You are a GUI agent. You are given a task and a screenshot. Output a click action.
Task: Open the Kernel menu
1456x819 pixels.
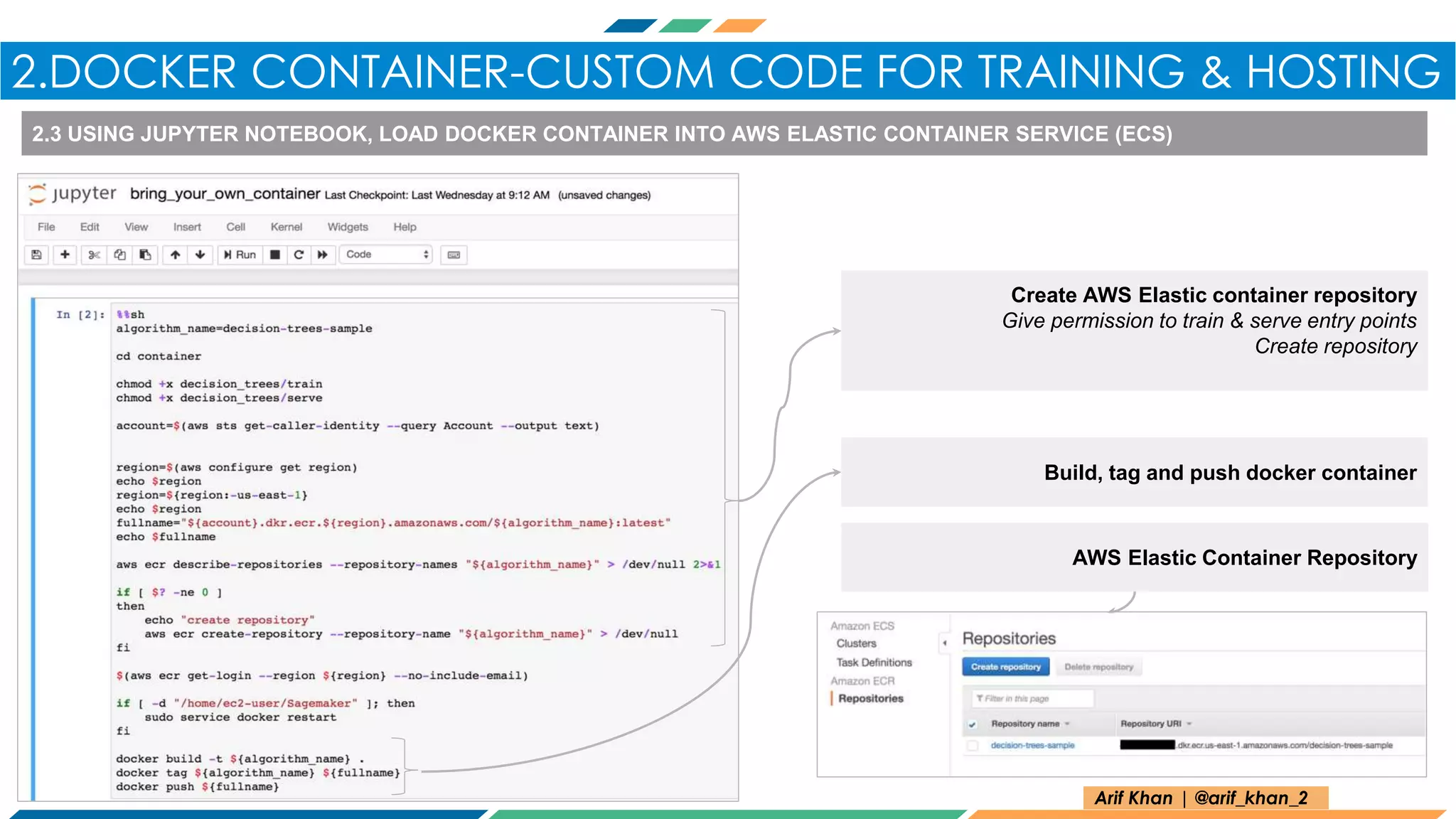(286, 227)
